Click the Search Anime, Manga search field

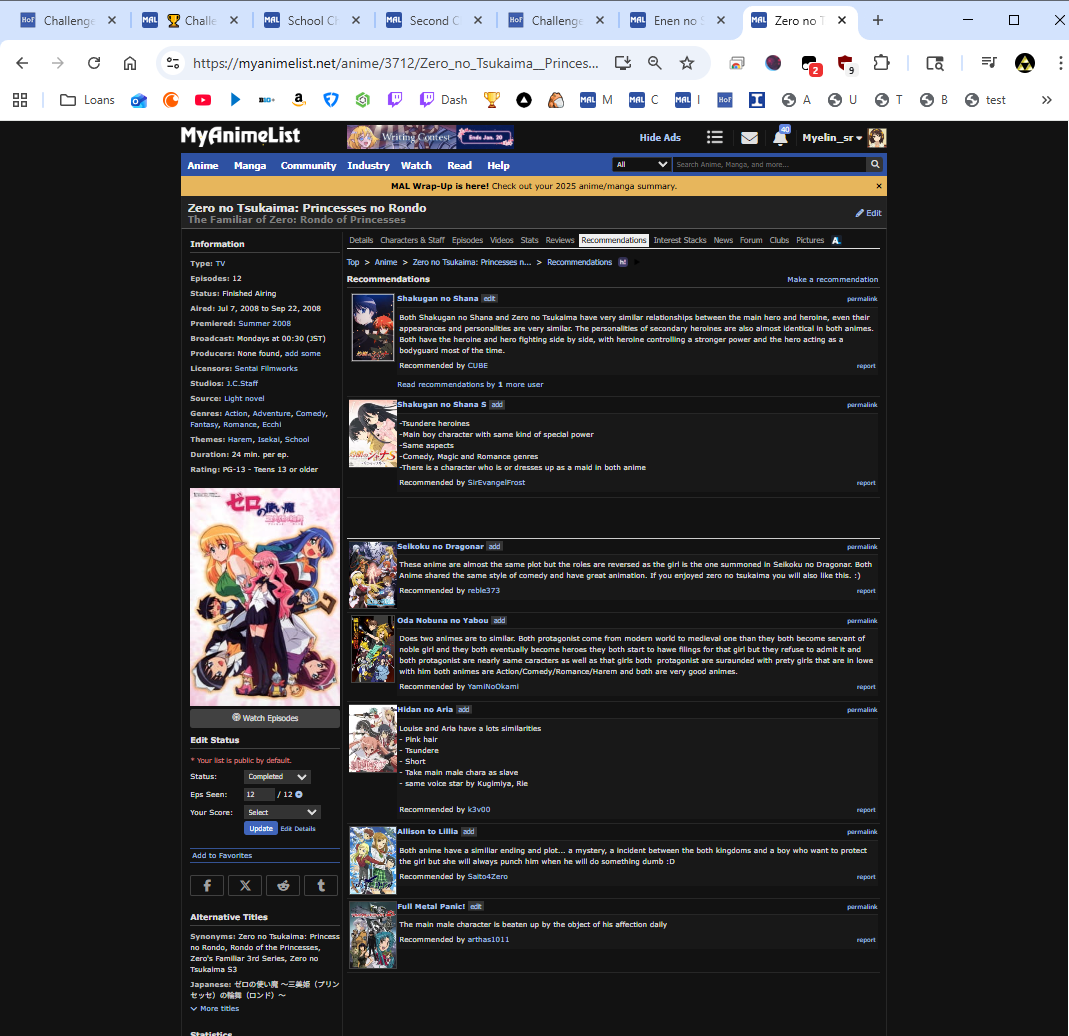click(x=770, y=164)
